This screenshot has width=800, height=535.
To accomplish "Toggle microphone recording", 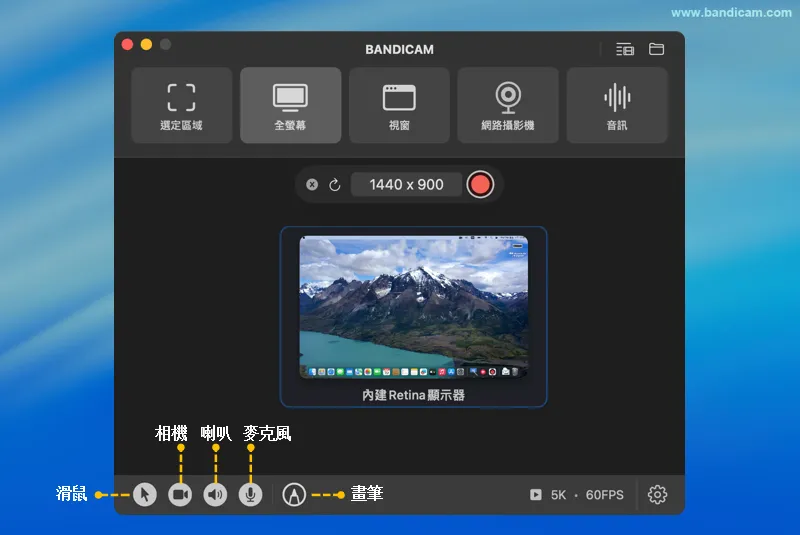I will coord(251,494).
